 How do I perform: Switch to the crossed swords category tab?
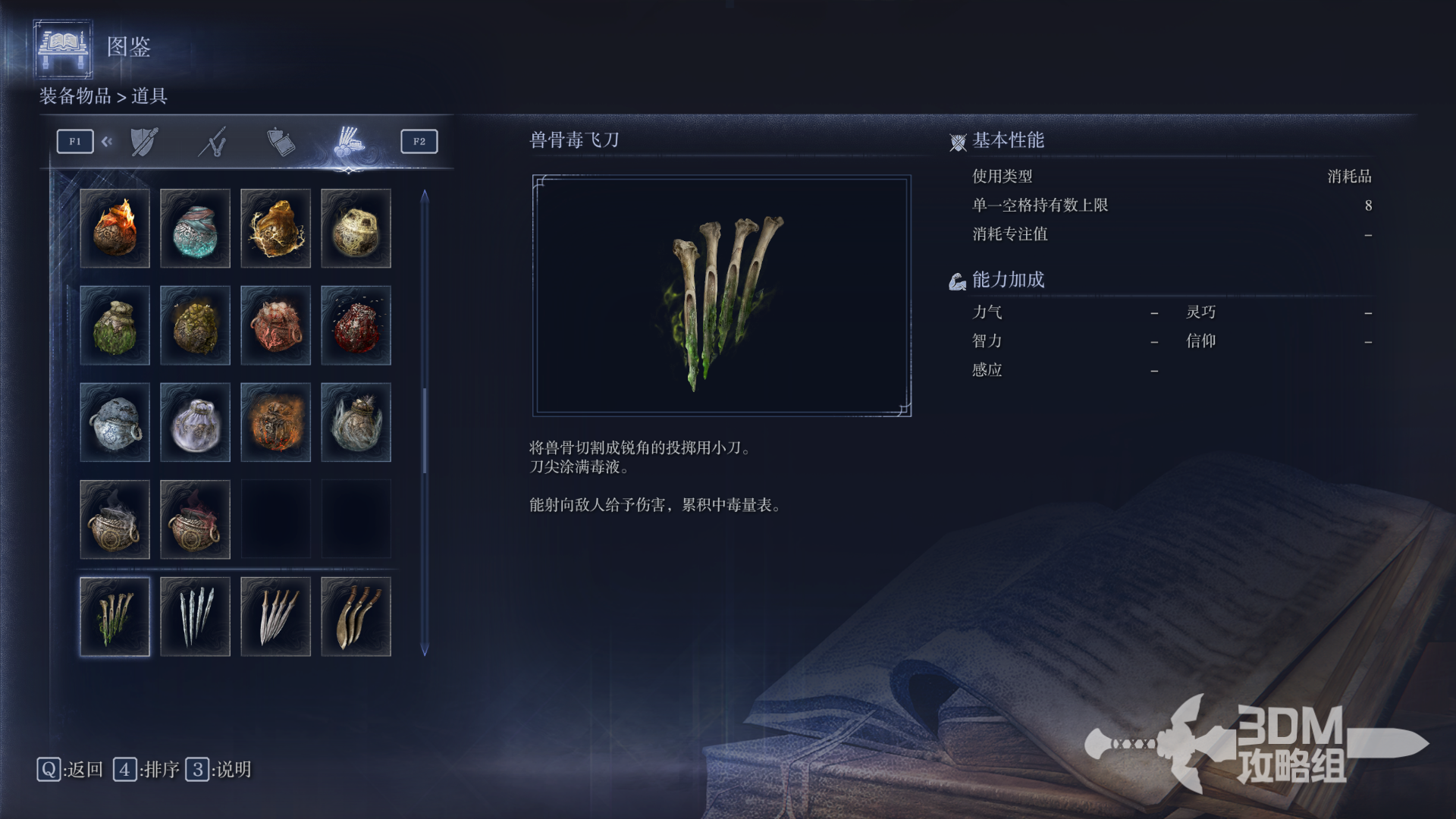(213, 142)
